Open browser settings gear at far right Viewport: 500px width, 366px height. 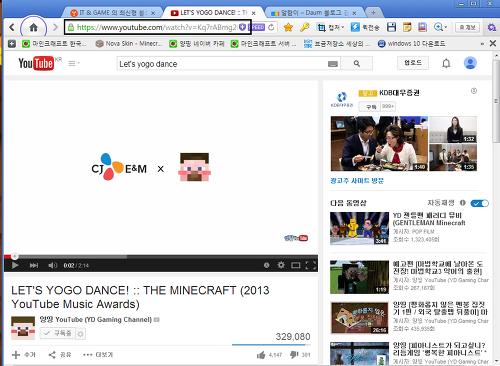pos(492,27)
